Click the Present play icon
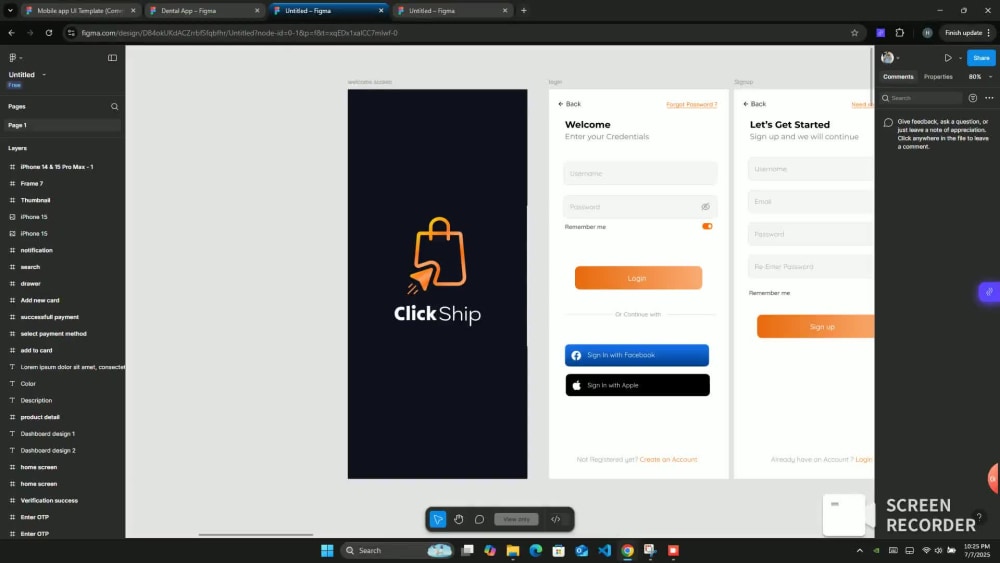 pos(948,57)
